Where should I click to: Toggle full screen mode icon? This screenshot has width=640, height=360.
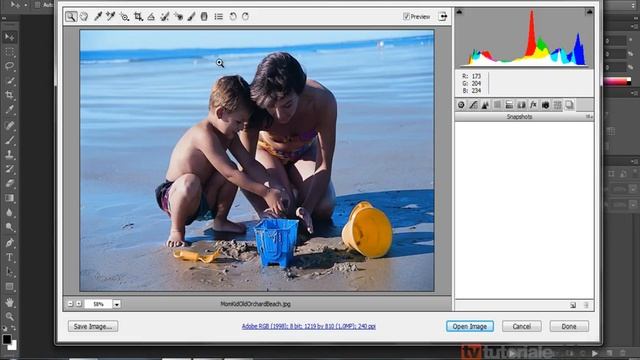click(x=443, y=17)
